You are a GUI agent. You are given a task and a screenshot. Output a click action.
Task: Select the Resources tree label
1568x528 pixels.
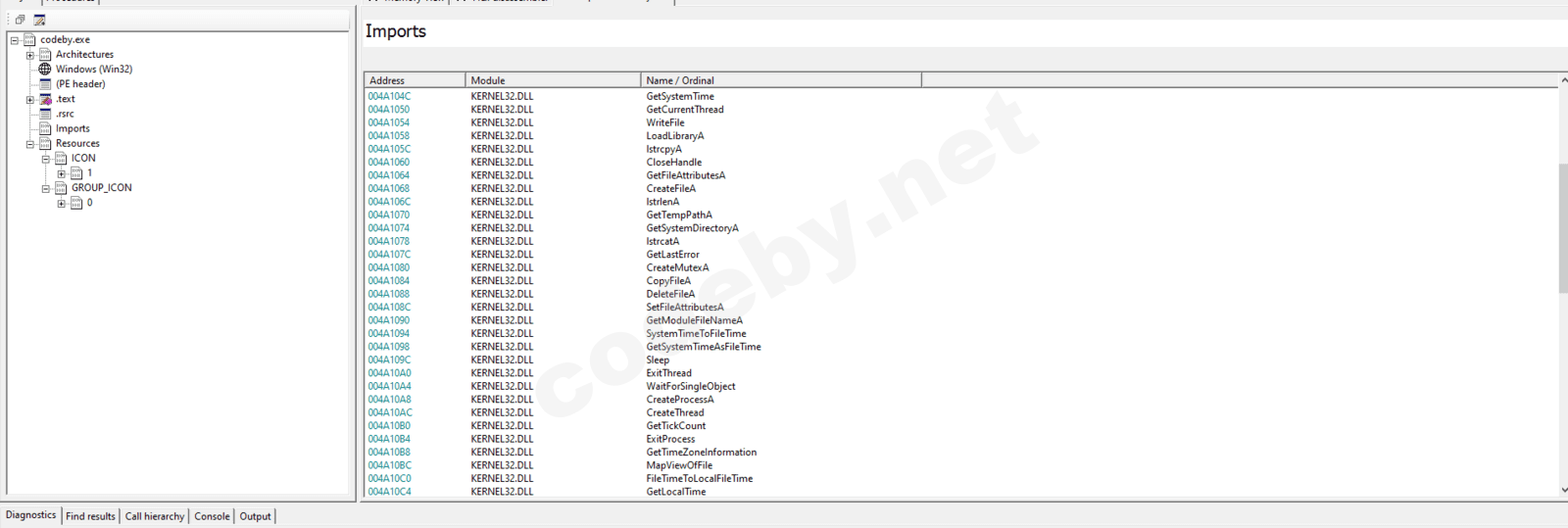(x=77, y=143)
